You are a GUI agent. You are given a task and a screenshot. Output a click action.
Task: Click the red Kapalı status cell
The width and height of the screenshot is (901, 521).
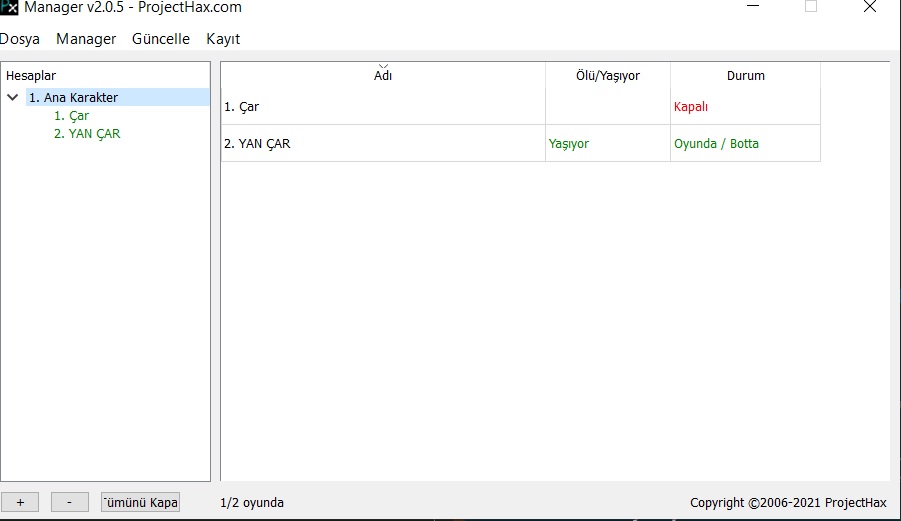coord(691,107)
